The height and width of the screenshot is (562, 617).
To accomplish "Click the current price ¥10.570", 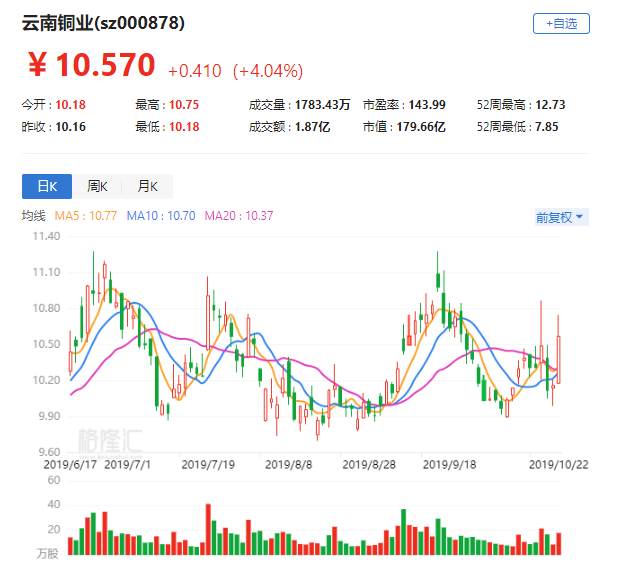I will tap(92, 65).
